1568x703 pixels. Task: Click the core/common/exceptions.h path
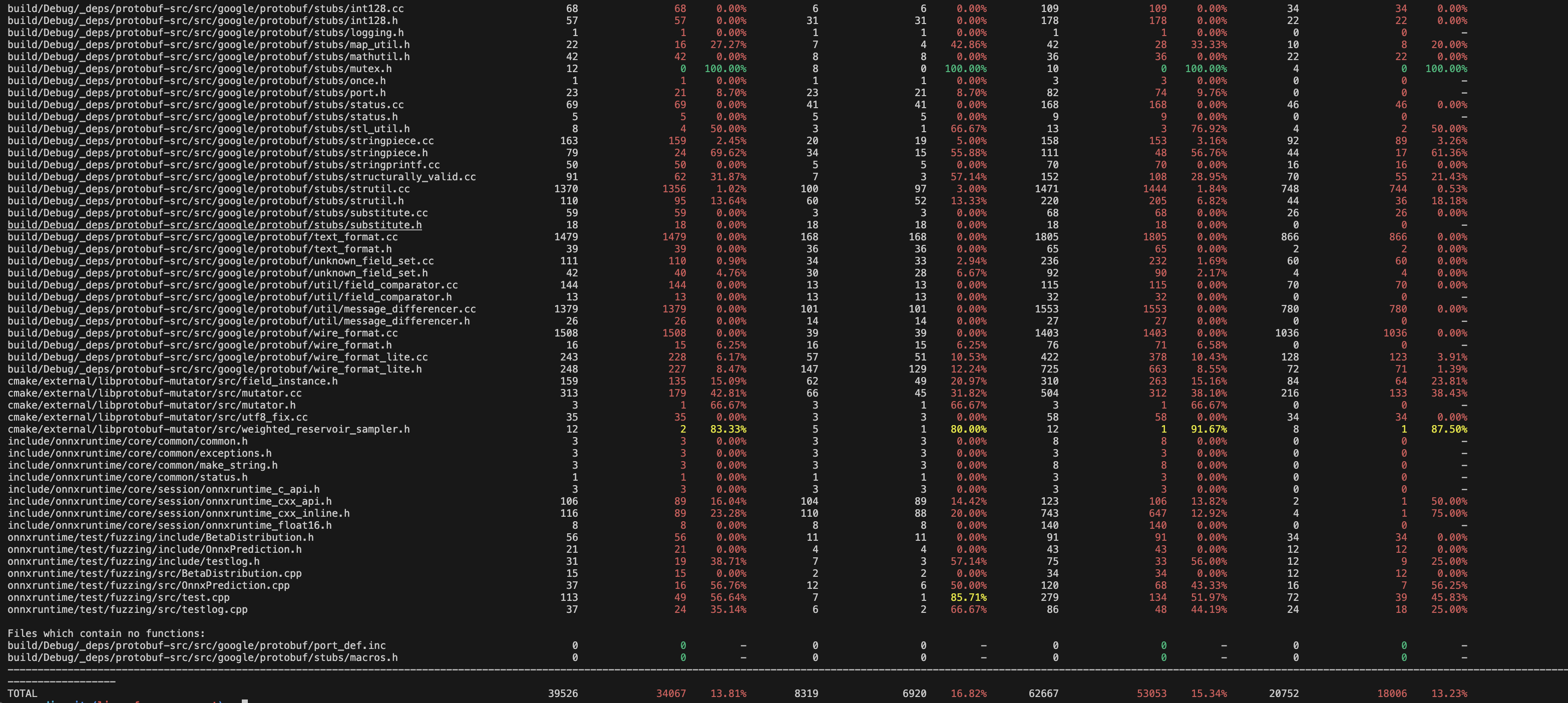coord(139,454)
